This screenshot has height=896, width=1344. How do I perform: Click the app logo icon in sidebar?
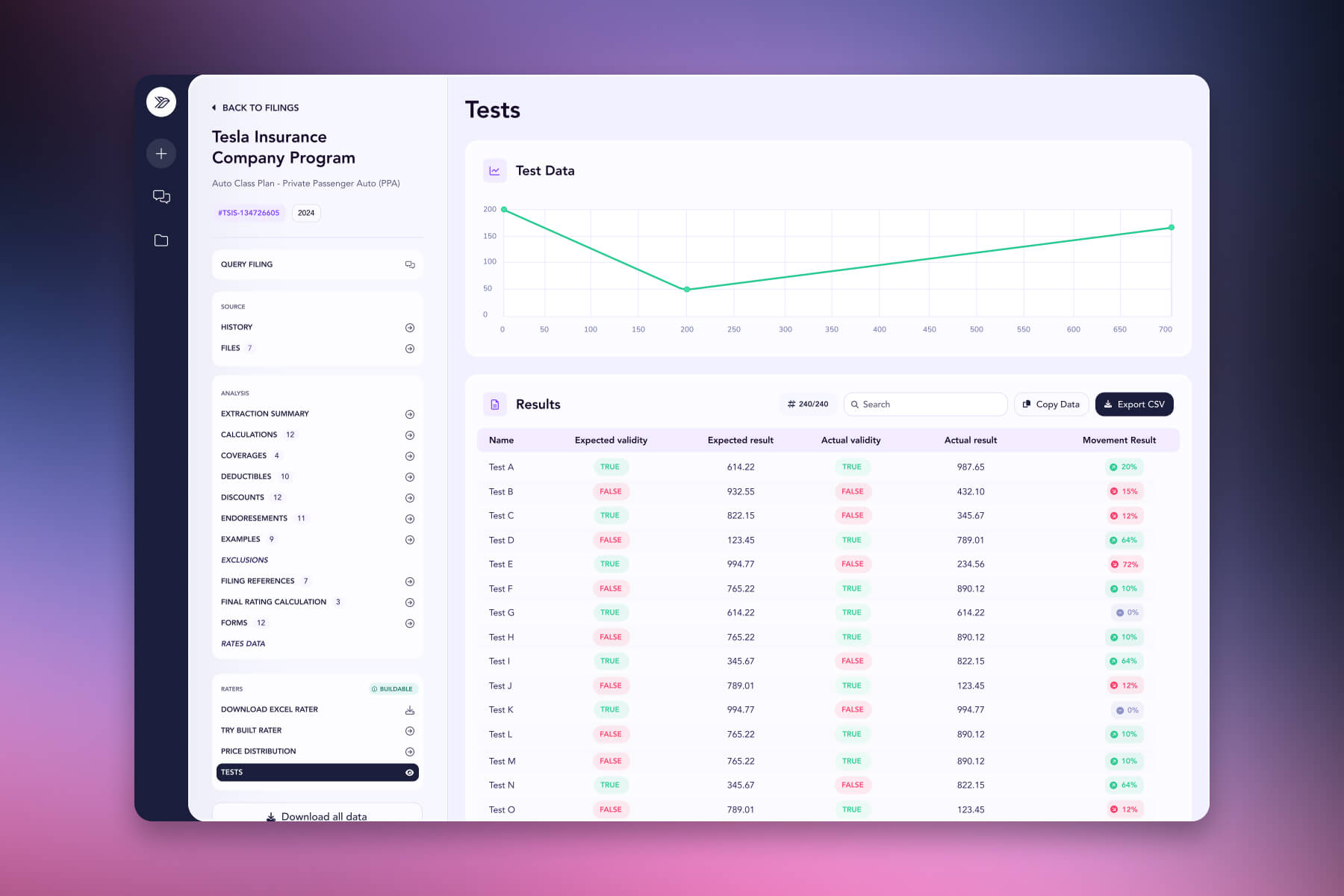point(161,102)
